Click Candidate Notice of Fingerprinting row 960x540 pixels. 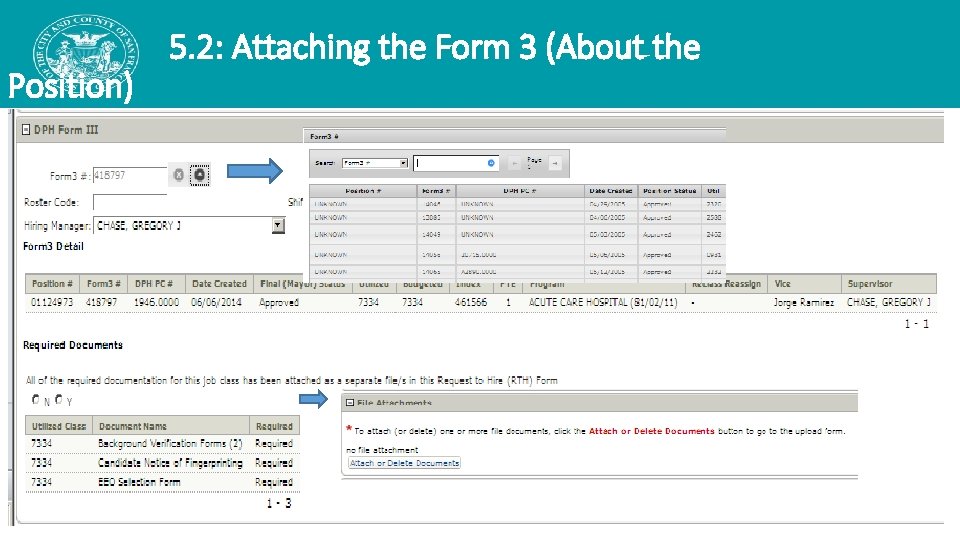[162, 463]
